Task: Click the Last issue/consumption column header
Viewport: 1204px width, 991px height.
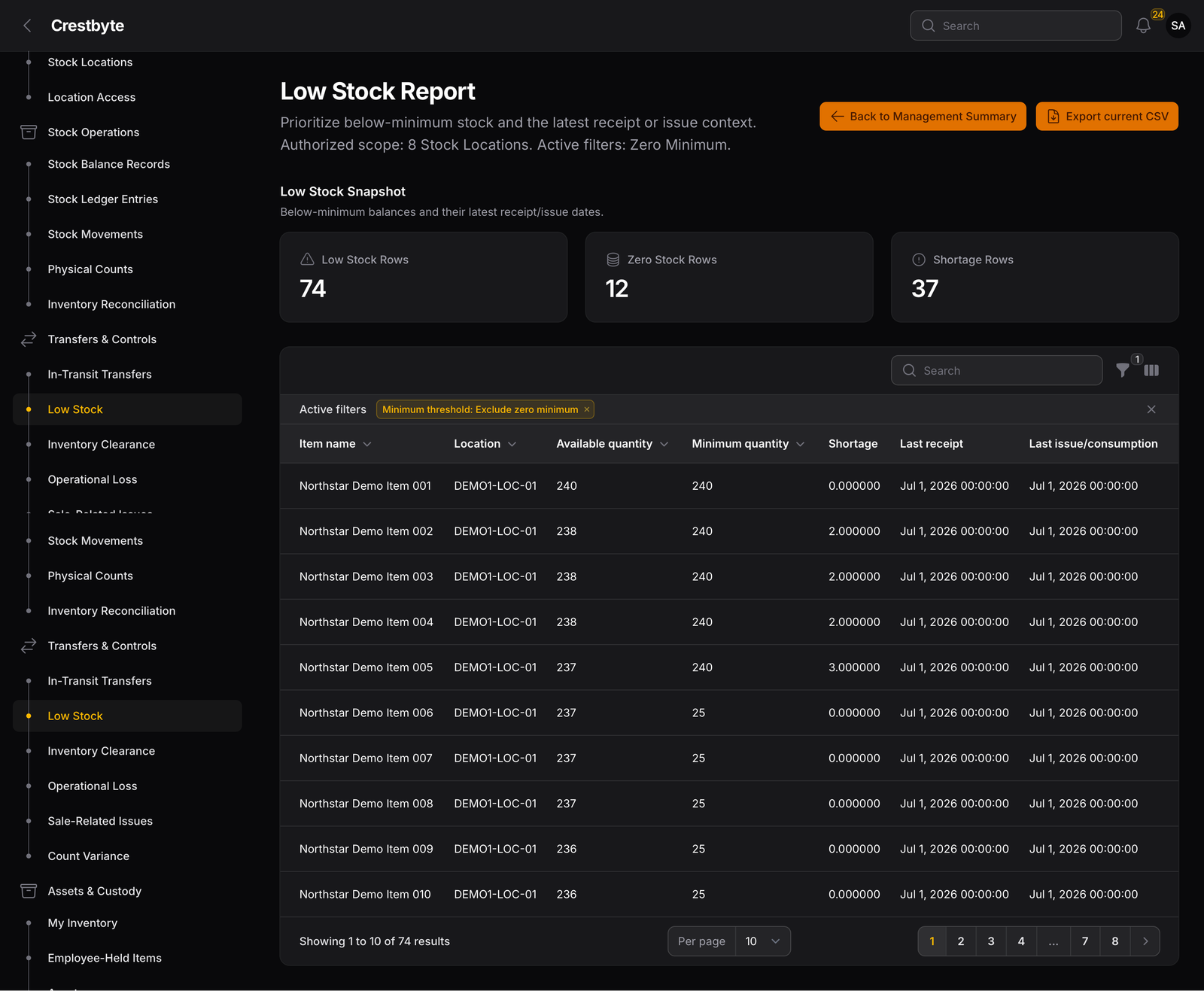Action: coord(1093,444)
